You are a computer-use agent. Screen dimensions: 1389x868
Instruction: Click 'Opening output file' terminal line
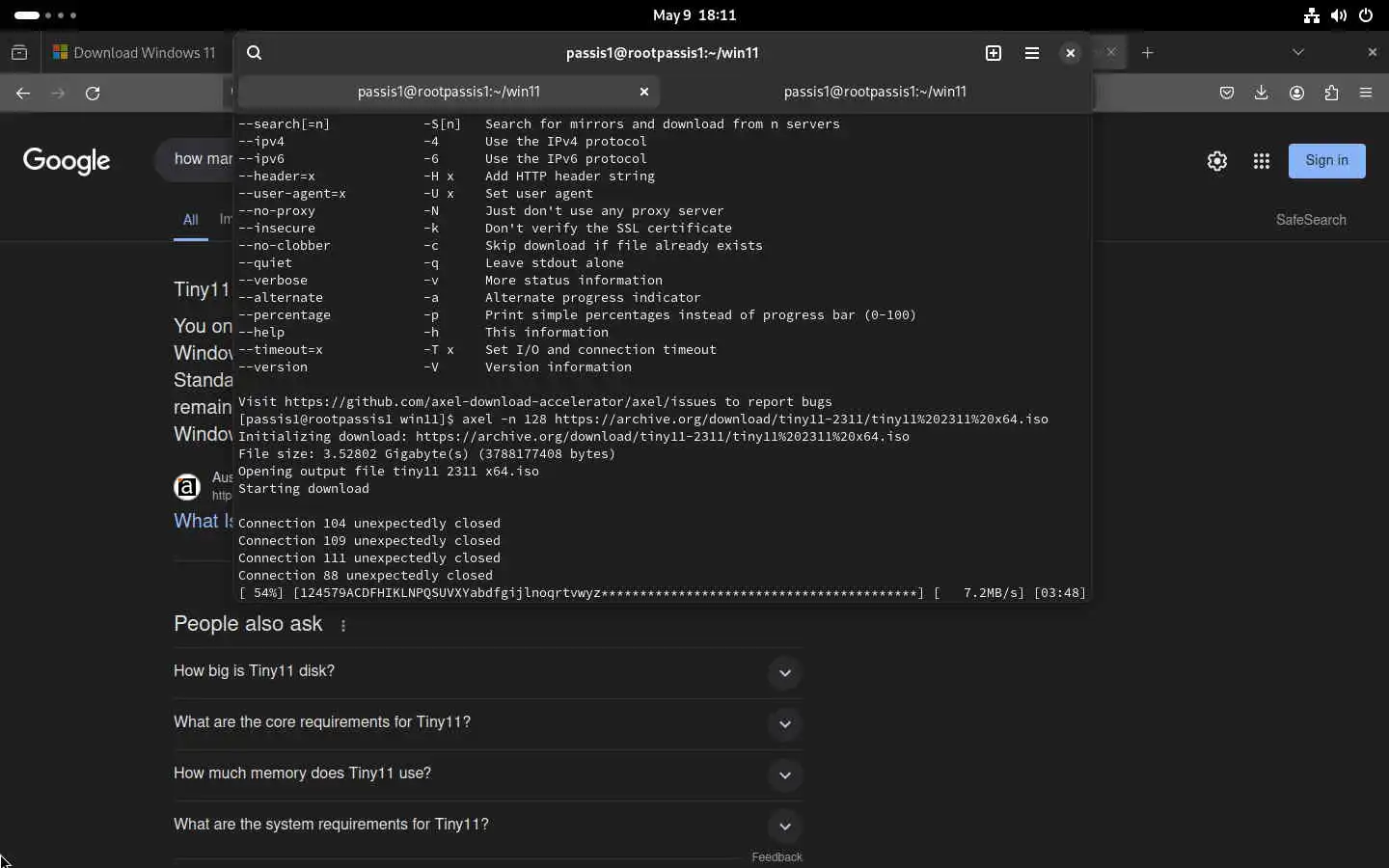click(x=389, y=472)
